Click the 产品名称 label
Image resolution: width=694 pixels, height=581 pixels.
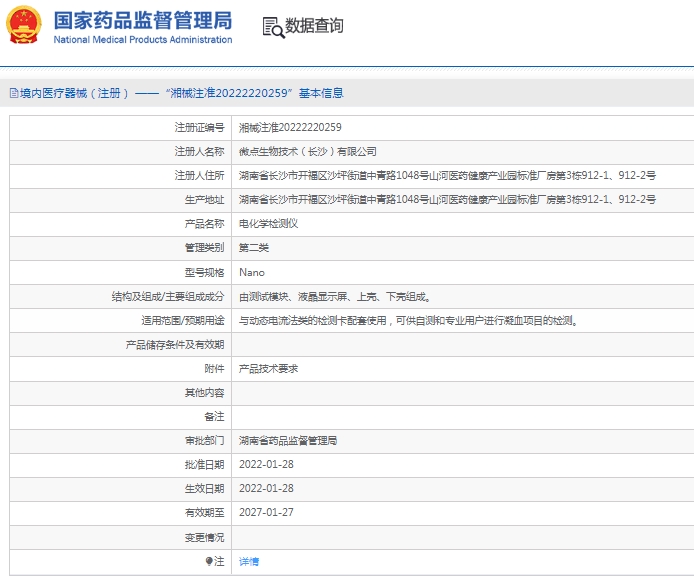[x=204, y=223]
